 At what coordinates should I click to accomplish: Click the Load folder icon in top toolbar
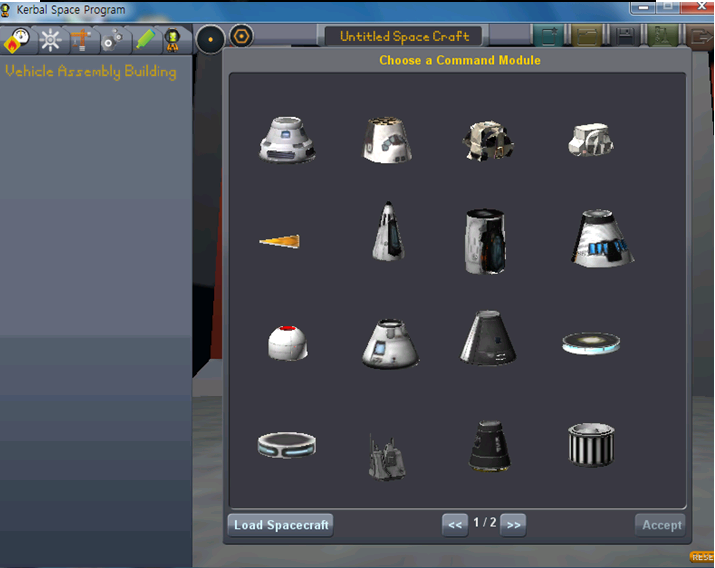click(x=587, y=36)
